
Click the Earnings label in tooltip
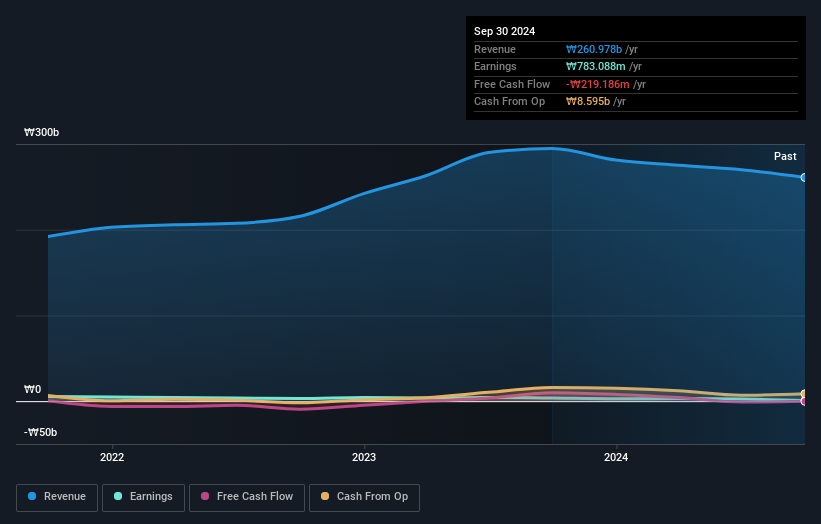pyautogui.click(x=495, y=66)
